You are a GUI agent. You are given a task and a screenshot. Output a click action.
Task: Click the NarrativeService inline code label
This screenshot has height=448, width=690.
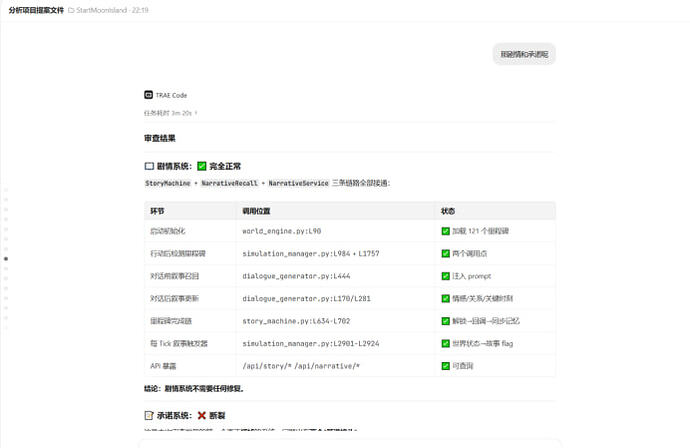click(x=298, y=183)
